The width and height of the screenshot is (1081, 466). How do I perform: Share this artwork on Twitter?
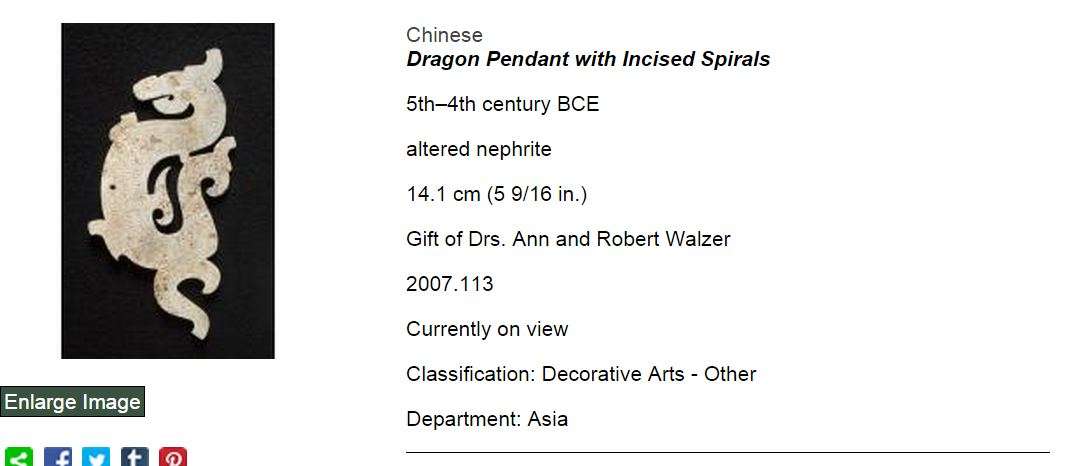point(96,459)
